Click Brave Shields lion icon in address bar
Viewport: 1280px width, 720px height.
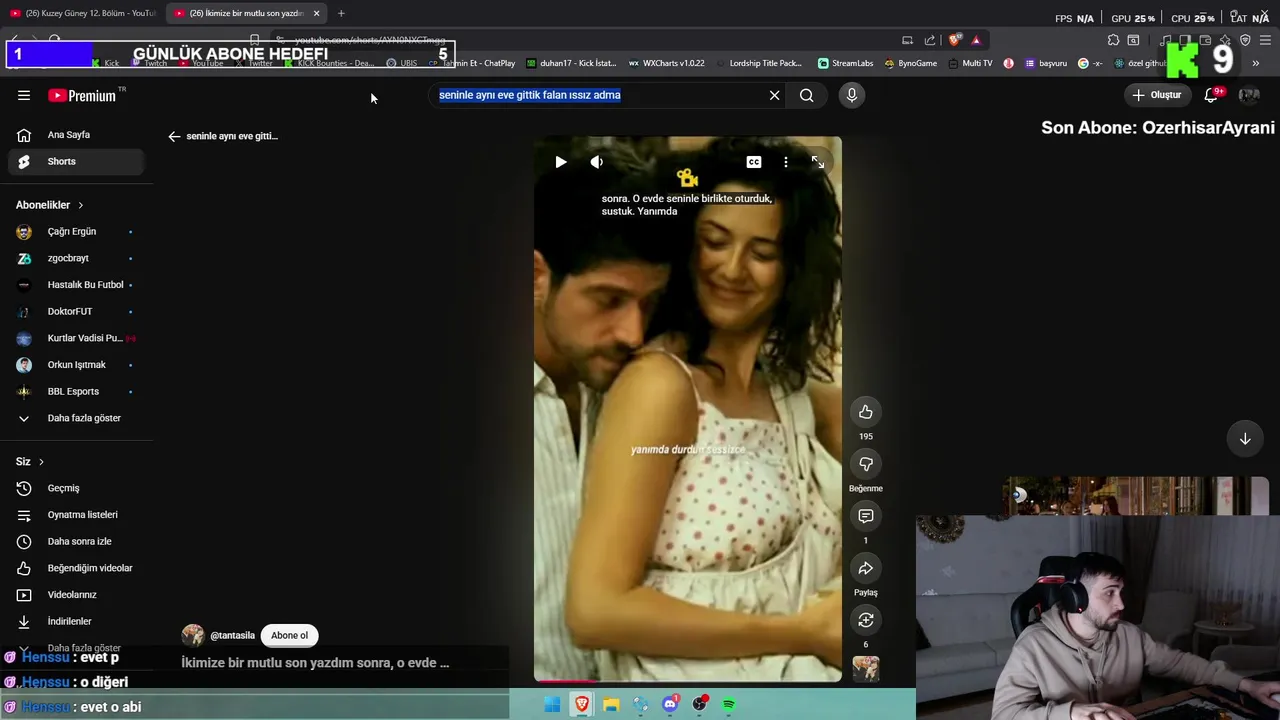coord(955,40)
